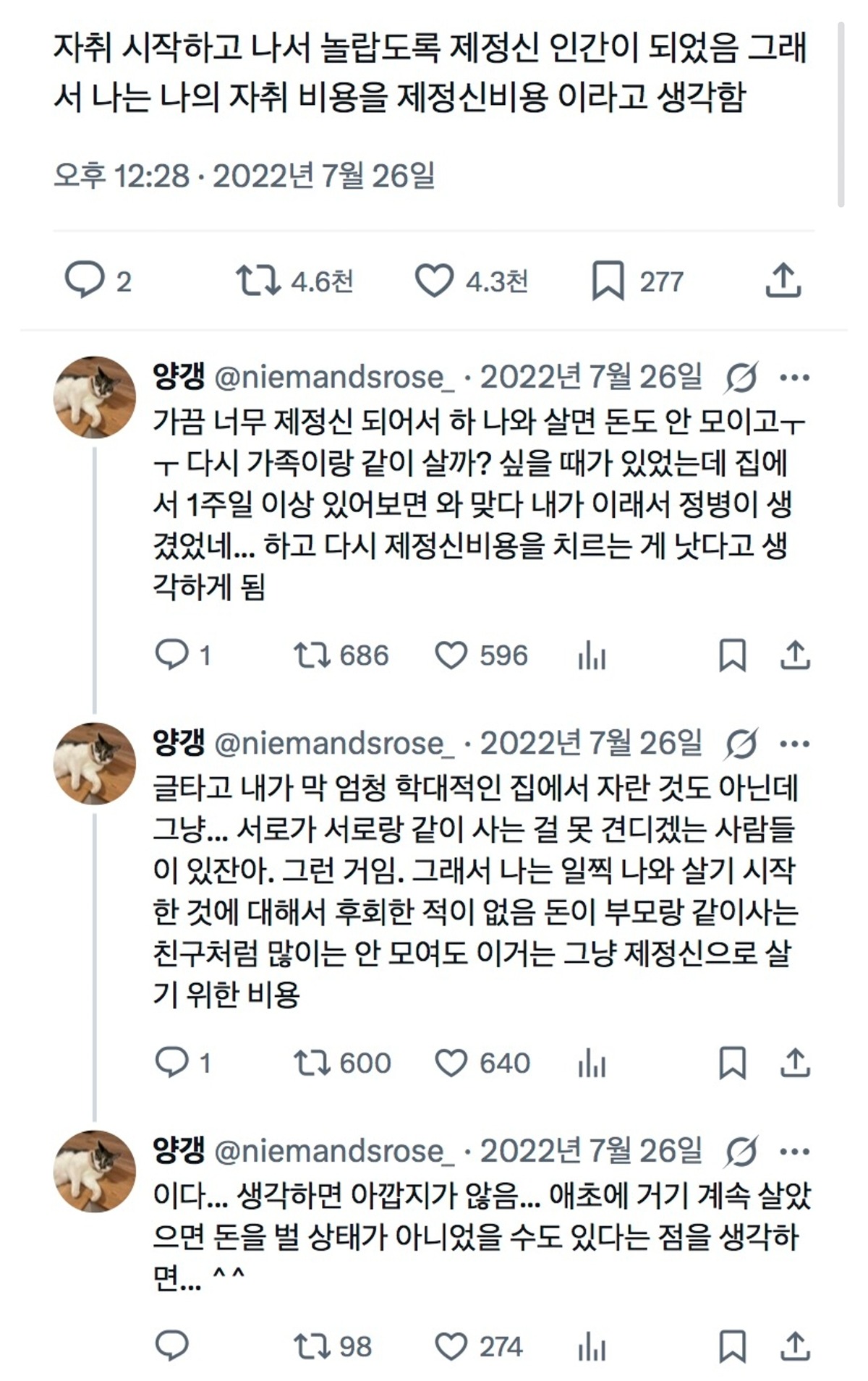Bookmark the main tweet with 277 bookmarks
Viewport: 868px width, 1381px height.
click(608, 280)
